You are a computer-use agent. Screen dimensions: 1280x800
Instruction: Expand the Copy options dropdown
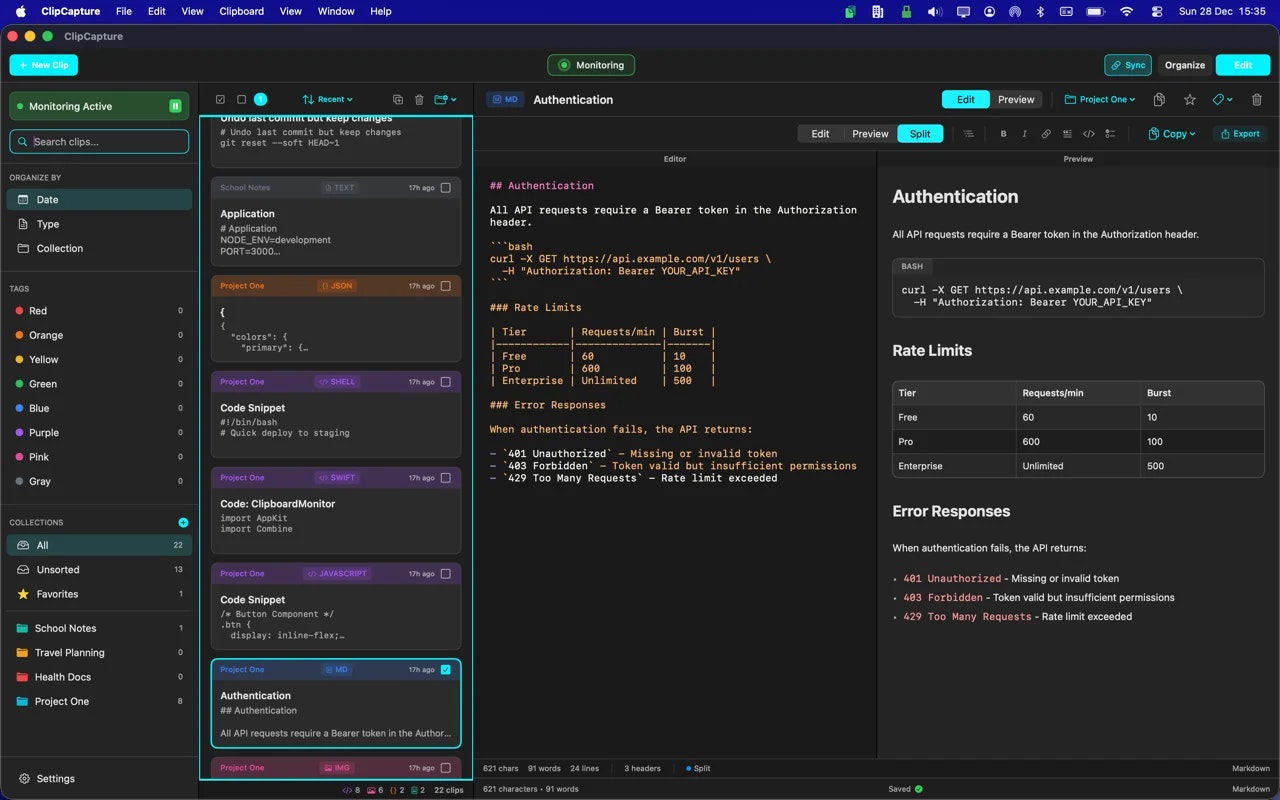point(1171,133)
